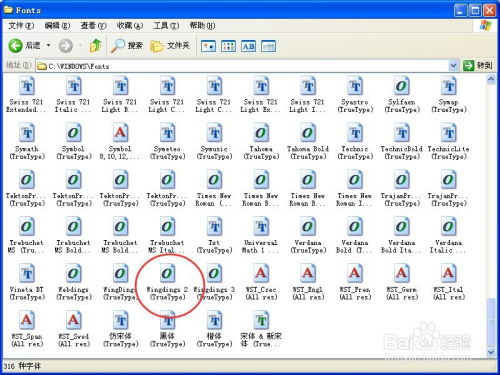The width and height of the screenshot is (500, 375).
Task: Select the Webdings font file
Action: click(x=73, y=282)
